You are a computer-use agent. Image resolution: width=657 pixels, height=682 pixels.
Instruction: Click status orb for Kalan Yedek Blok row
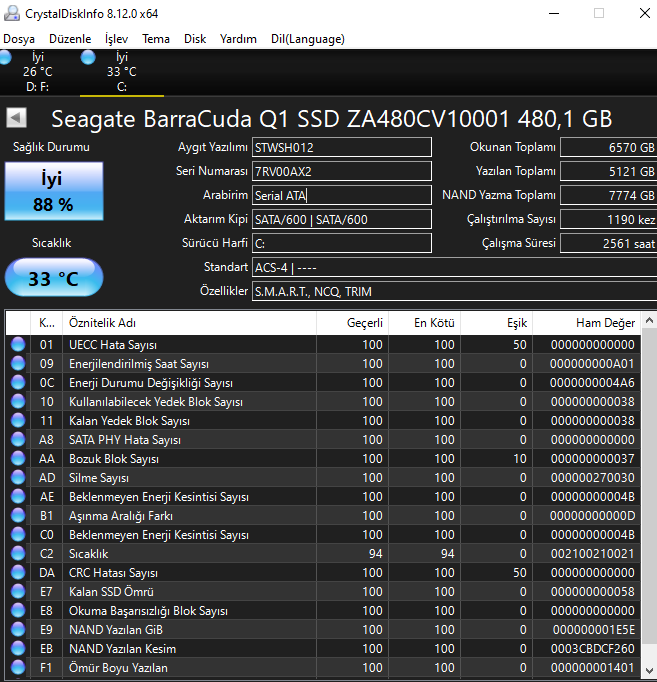[18, 421]
